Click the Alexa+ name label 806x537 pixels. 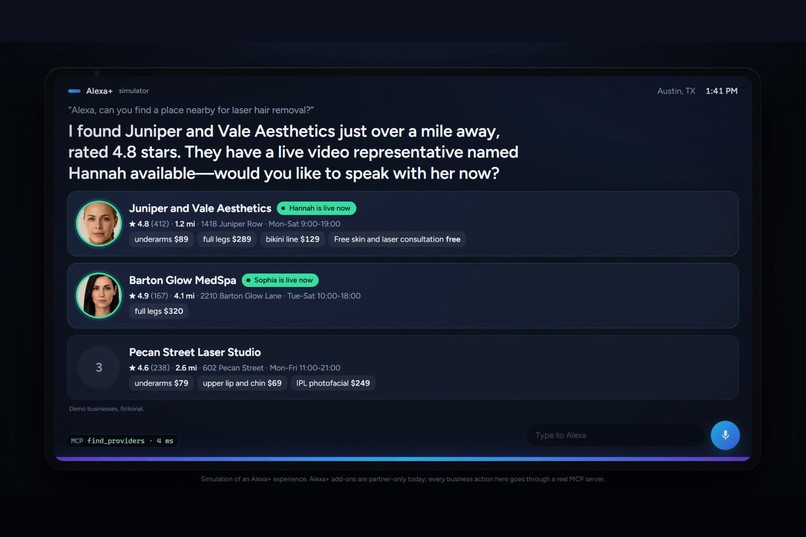point(99,91)
